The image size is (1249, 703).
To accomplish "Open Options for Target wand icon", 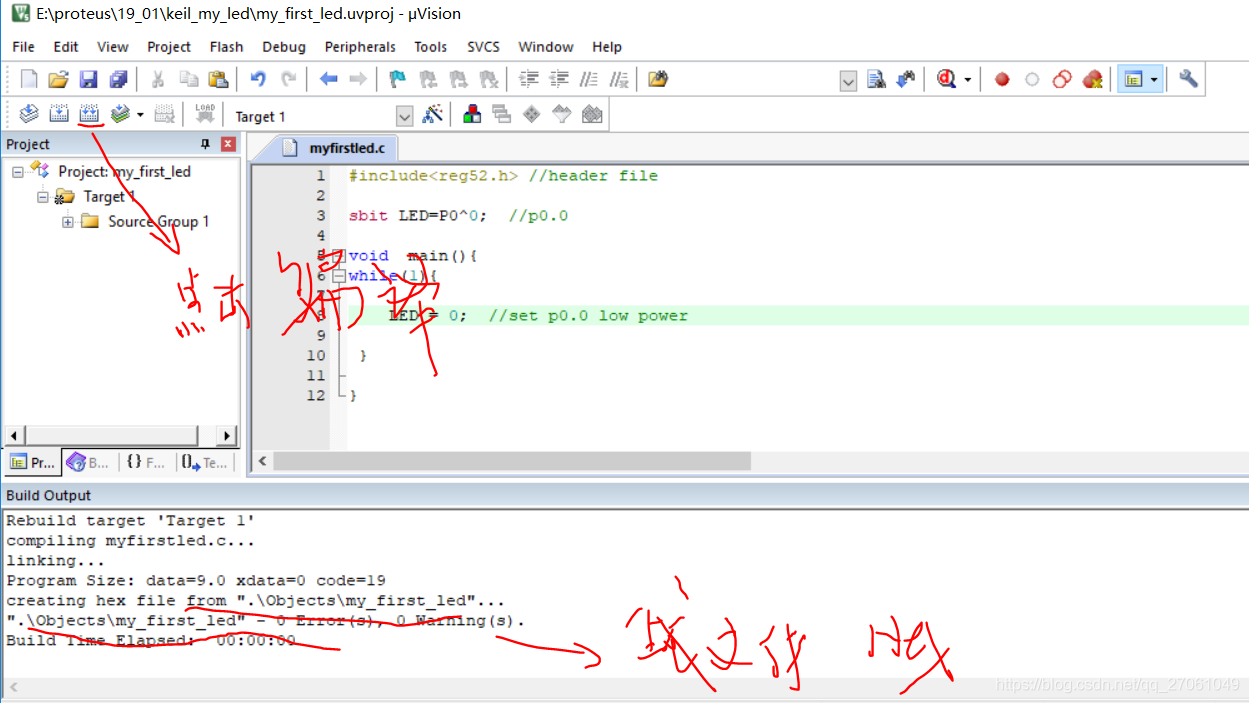I will click(x=432, y=115).
